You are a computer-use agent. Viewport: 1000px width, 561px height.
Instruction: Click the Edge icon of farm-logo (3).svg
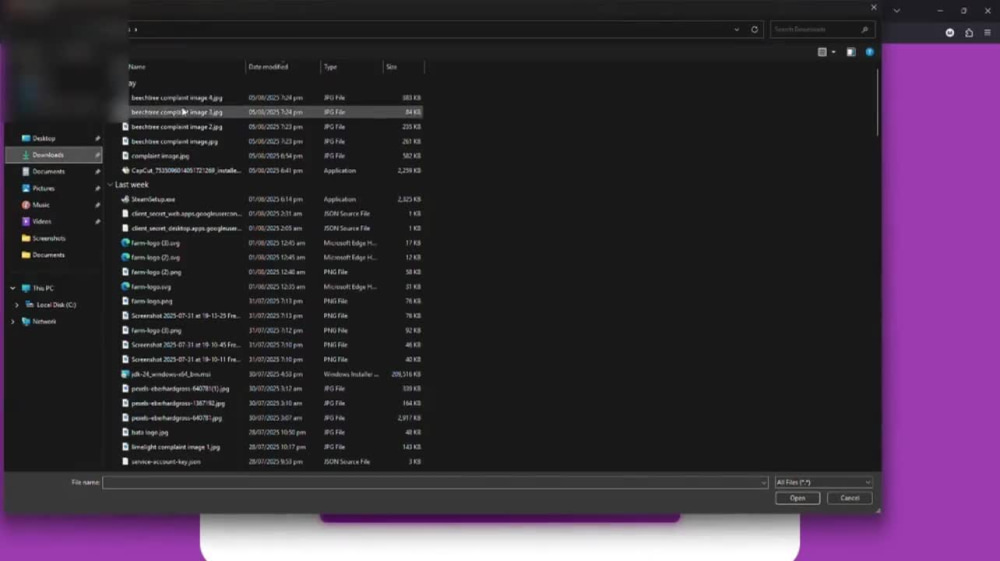tap(125, 243)
